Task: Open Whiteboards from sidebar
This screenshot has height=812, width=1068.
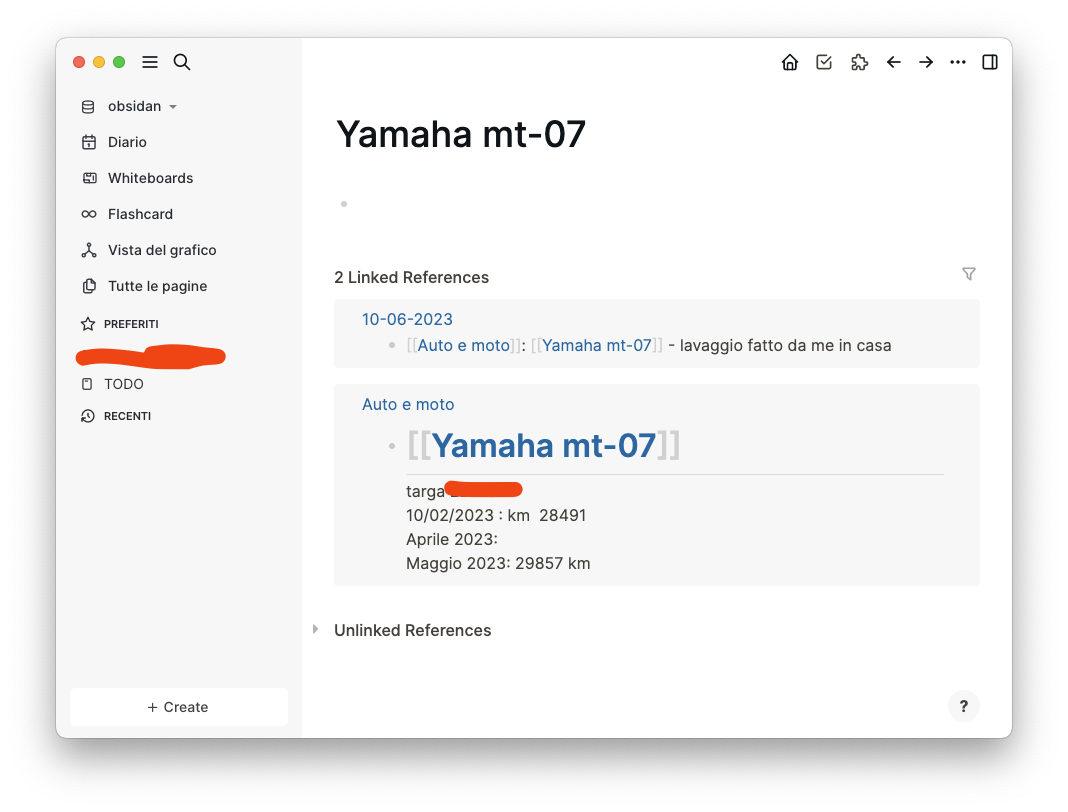Action: click(x=151, y=178)
